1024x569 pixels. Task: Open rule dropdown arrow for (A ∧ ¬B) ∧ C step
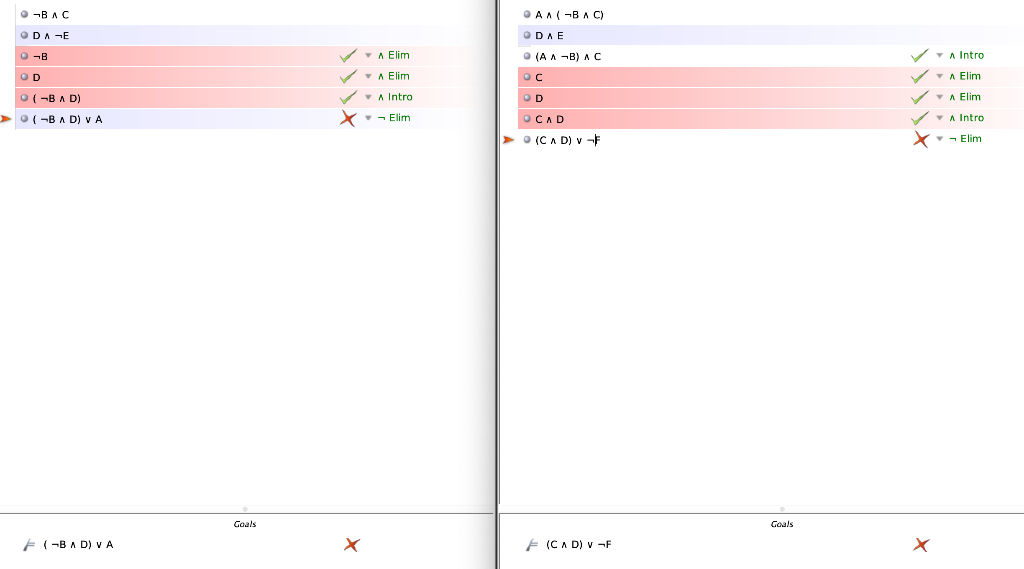coord(940,56)
